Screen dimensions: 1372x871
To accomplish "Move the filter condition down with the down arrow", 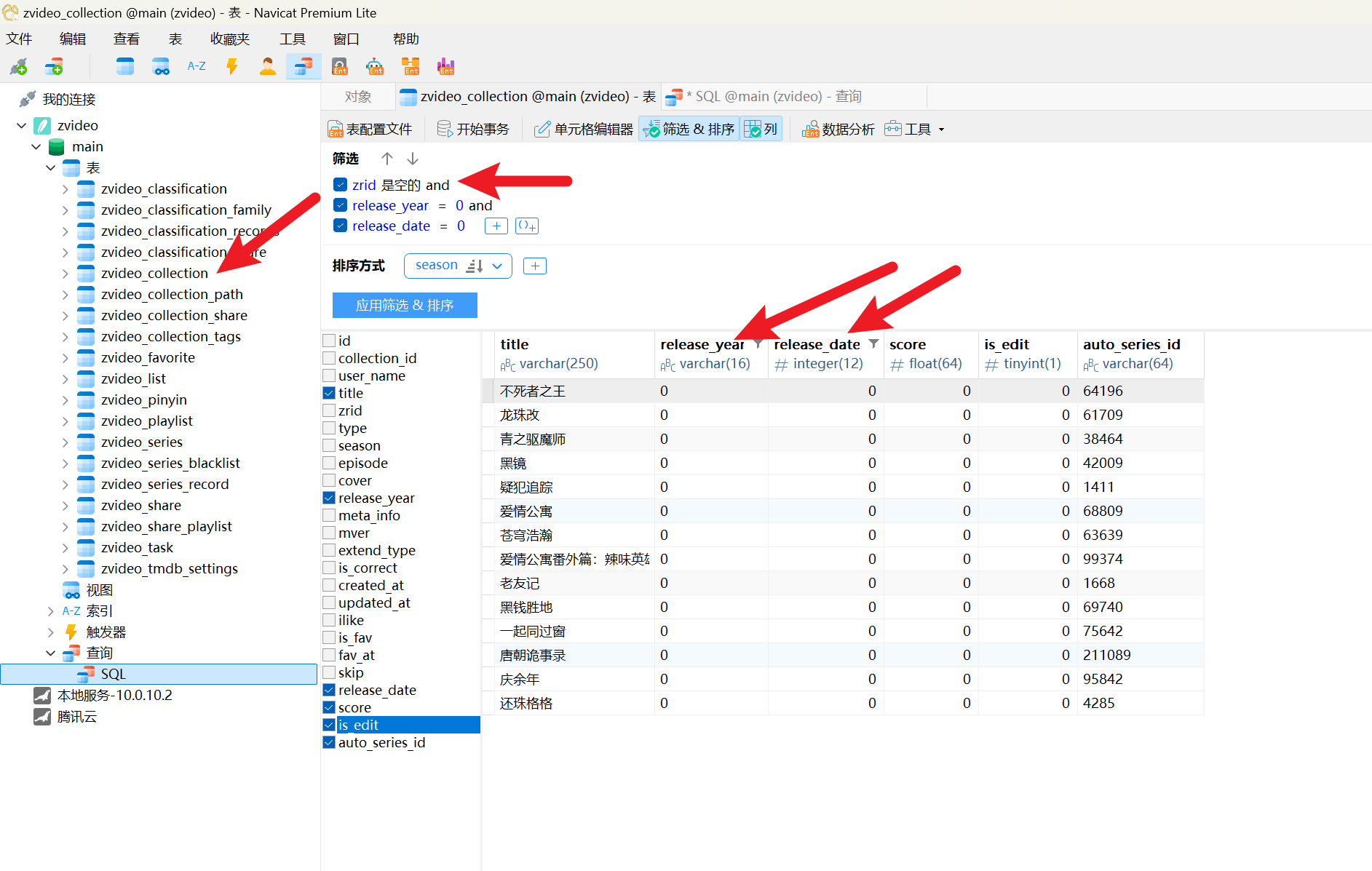I will click(413, 159).
